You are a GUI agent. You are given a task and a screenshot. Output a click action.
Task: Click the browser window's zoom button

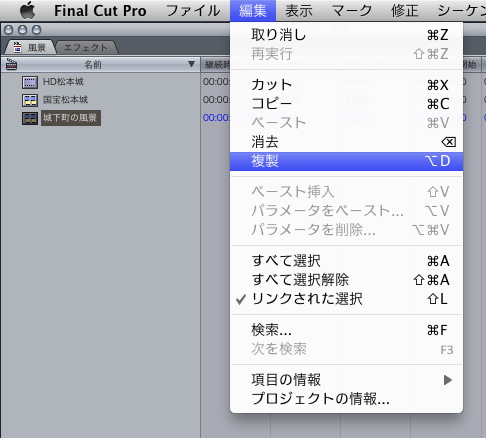pos(36,30)
